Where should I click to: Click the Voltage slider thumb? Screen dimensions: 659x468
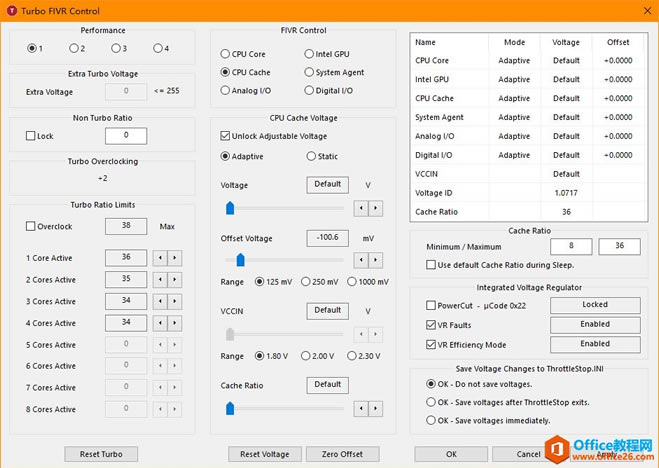(230, 208)
